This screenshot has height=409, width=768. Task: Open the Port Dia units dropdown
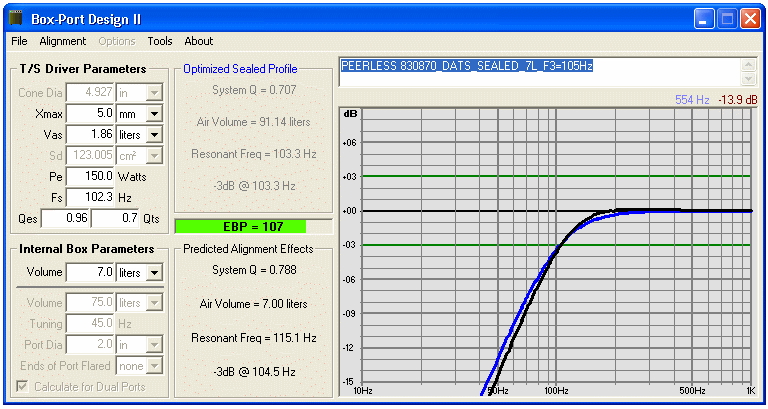[x=154, y=345]
